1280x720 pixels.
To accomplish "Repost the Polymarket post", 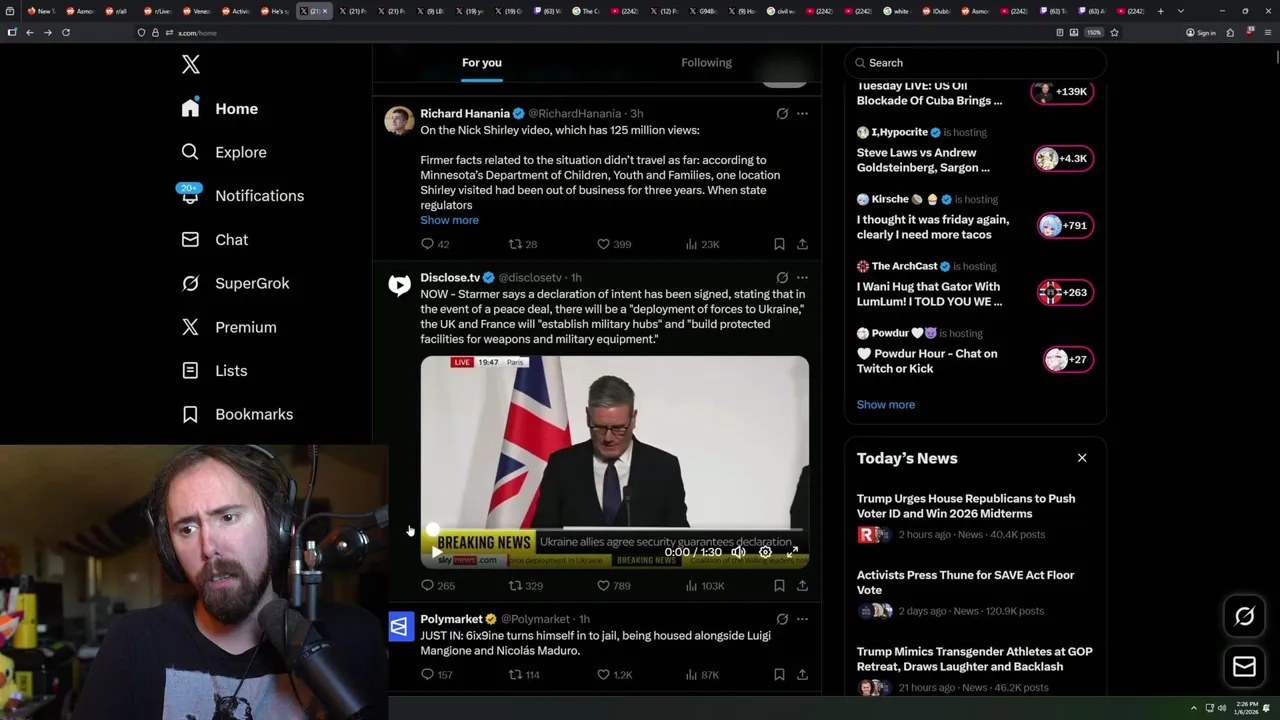I will (x=524, y=675).
